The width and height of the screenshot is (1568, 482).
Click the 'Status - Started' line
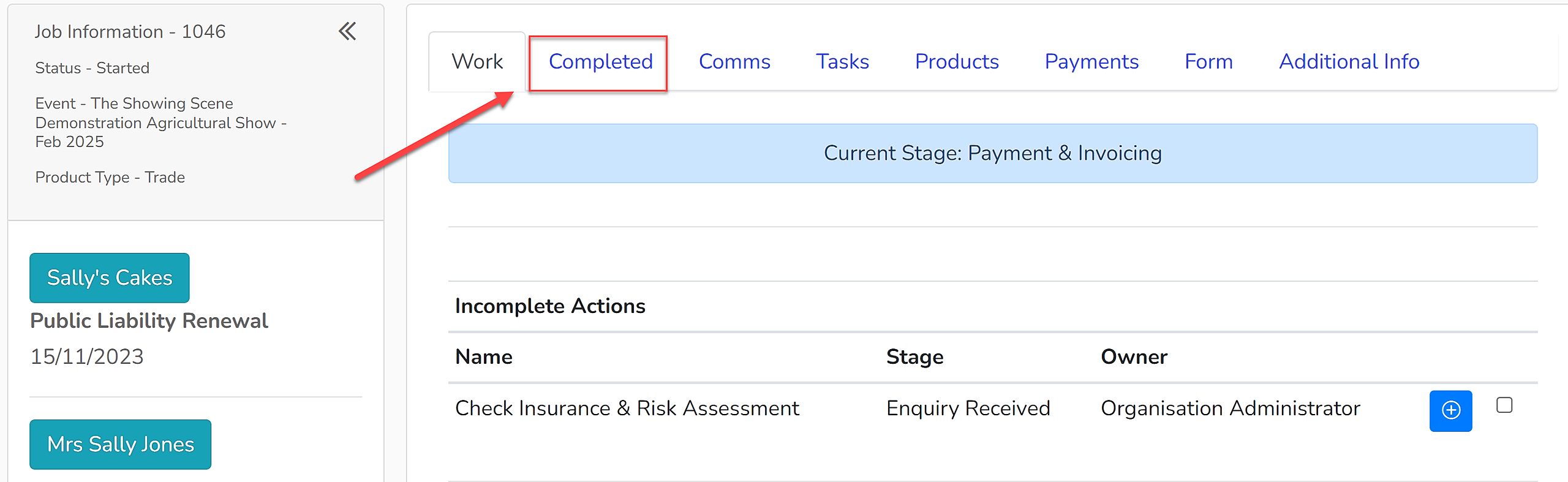pyautogui.click(x=92, y=68)
